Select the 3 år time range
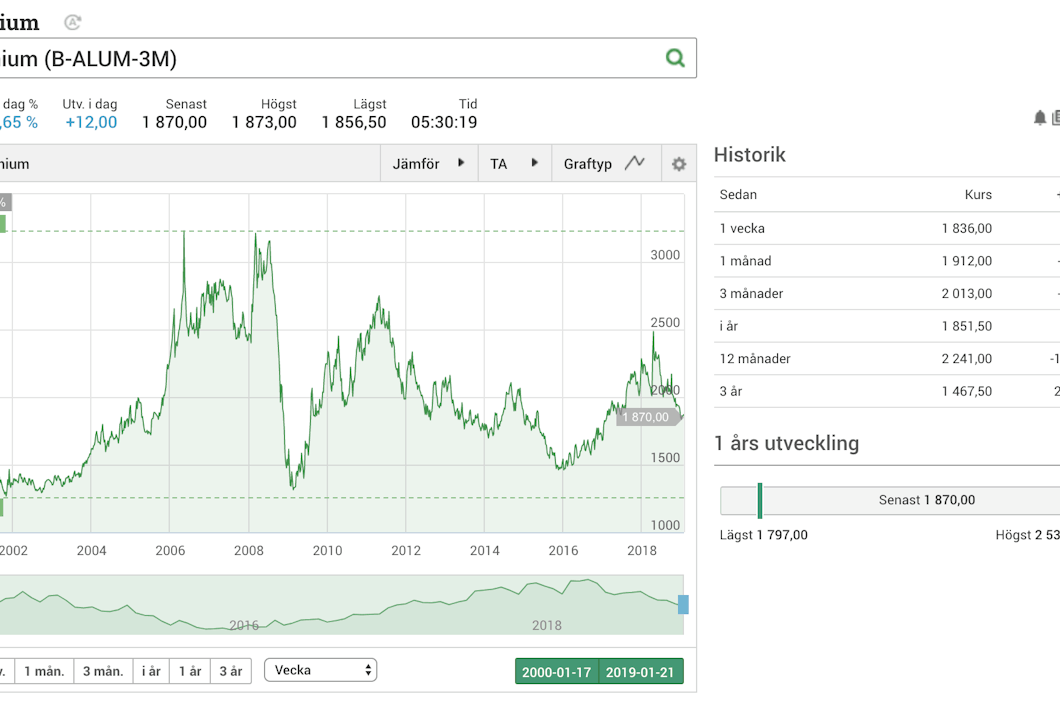 [231, 671]
